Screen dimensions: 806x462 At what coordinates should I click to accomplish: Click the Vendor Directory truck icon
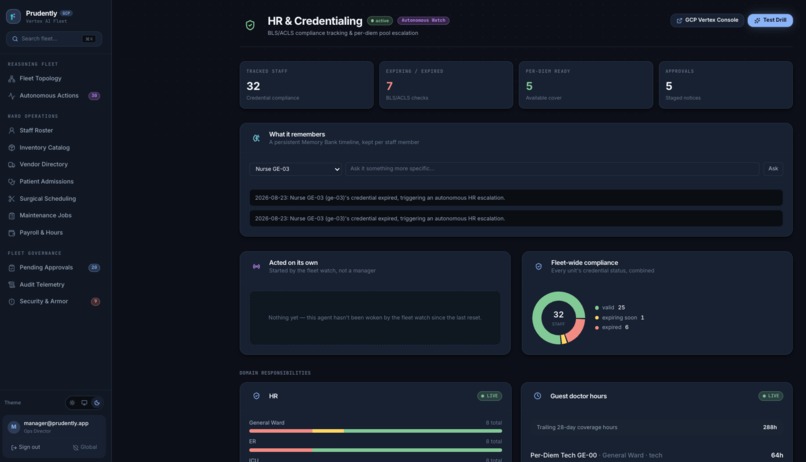(x=11, y=165)
